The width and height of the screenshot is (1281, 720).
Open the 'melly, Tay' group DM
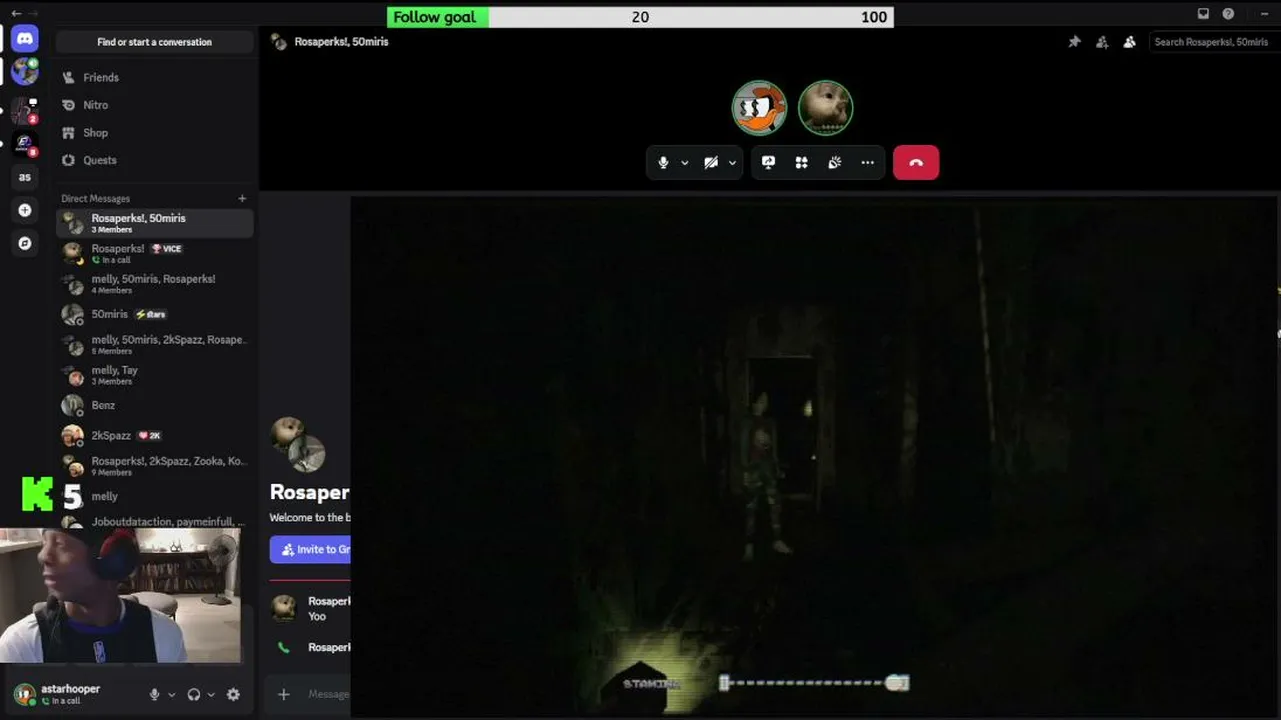[155, 375]
